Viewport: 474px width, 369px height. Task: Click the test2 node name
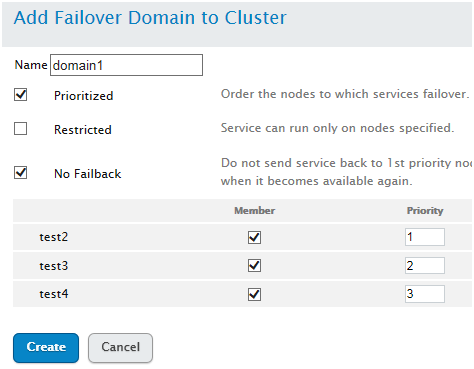coord(54,237)
